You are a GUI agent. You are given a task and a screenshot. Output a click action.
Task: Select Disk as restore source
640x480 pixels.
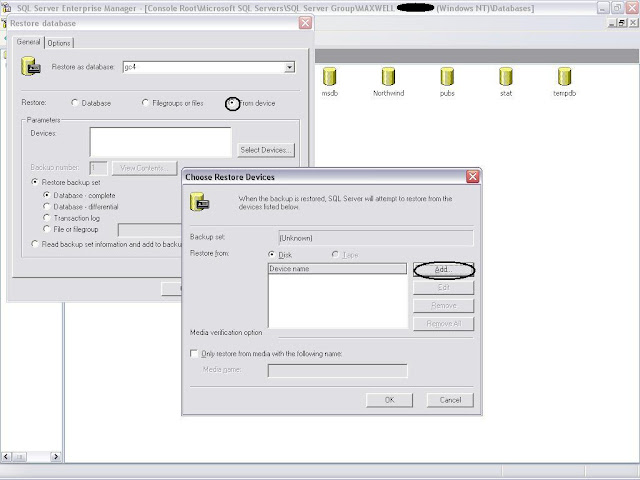click(x=271, y=254)
